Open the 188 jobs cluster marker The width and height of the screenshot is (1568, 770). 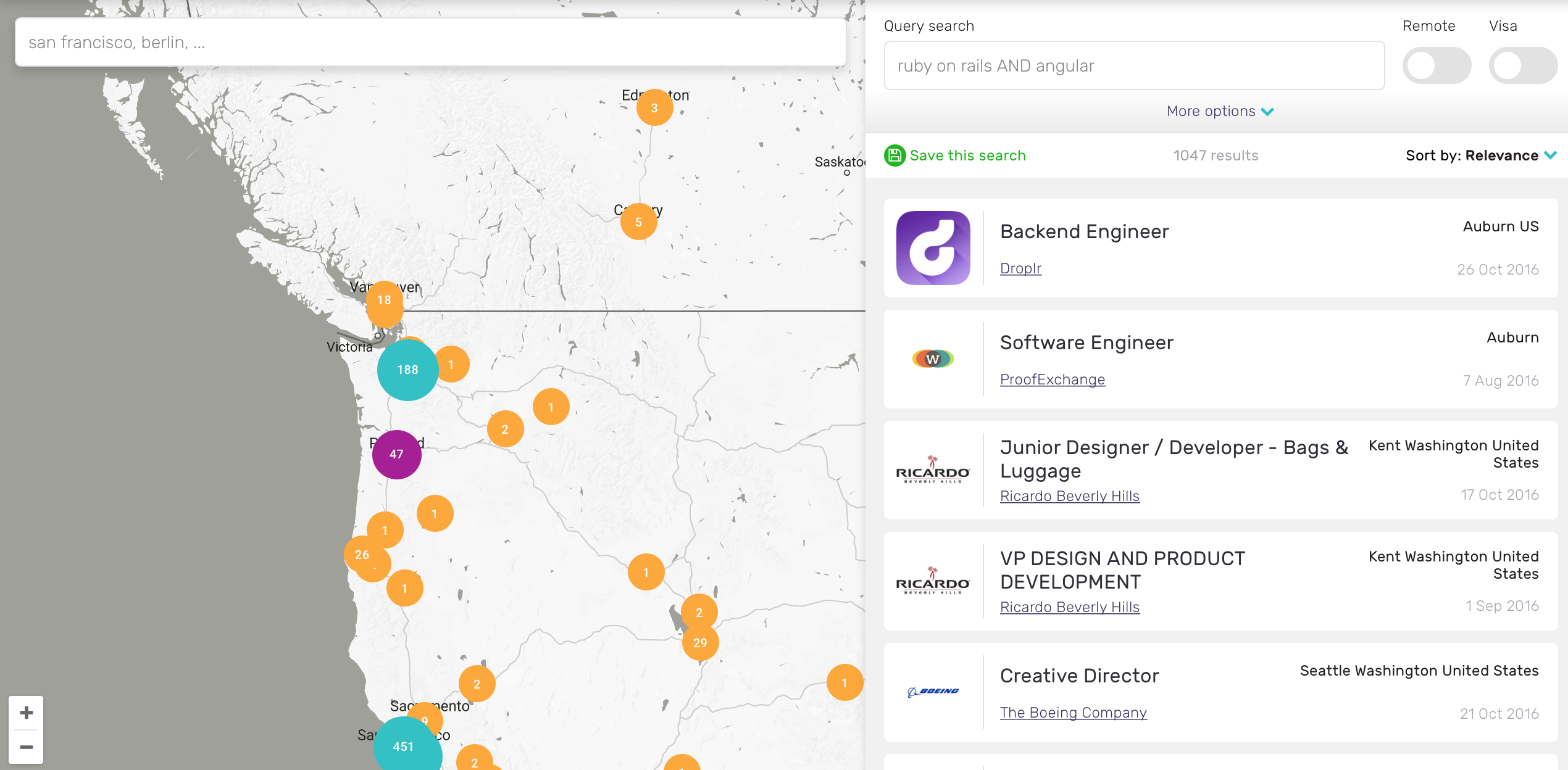407,370
